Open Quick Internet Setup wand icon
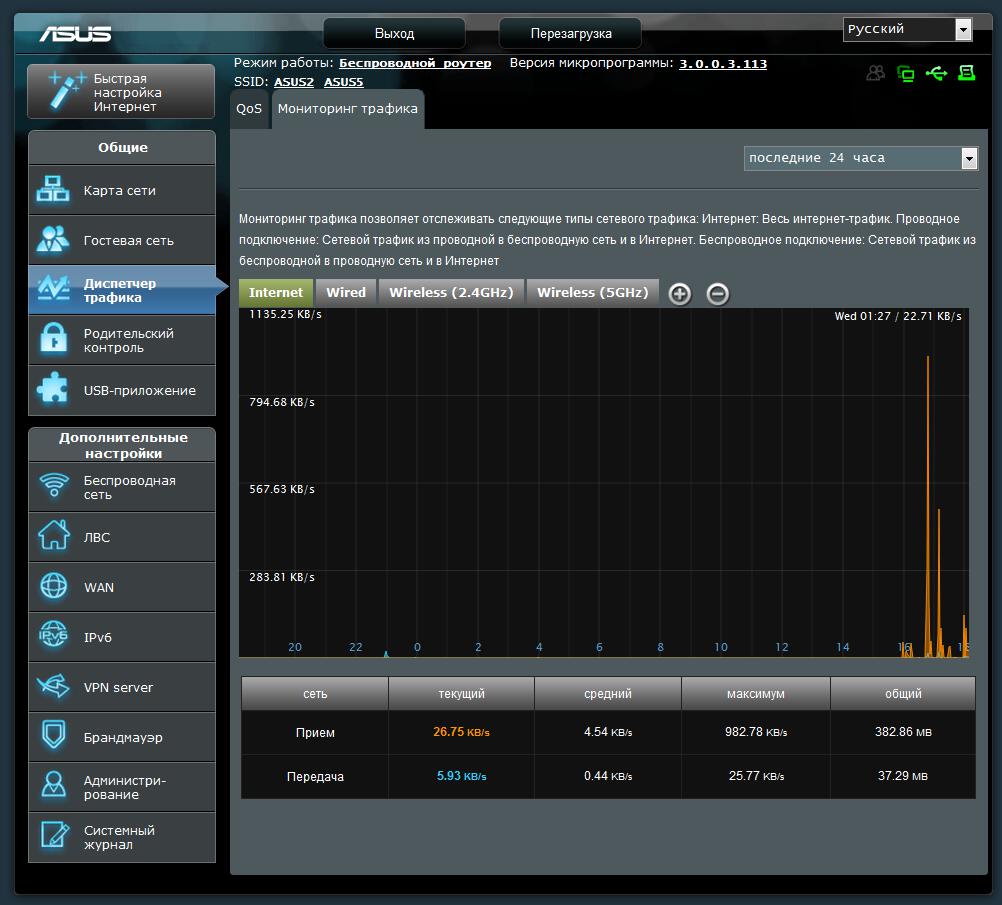Viewport: 1002px width, 905px height. click(65, 91)
